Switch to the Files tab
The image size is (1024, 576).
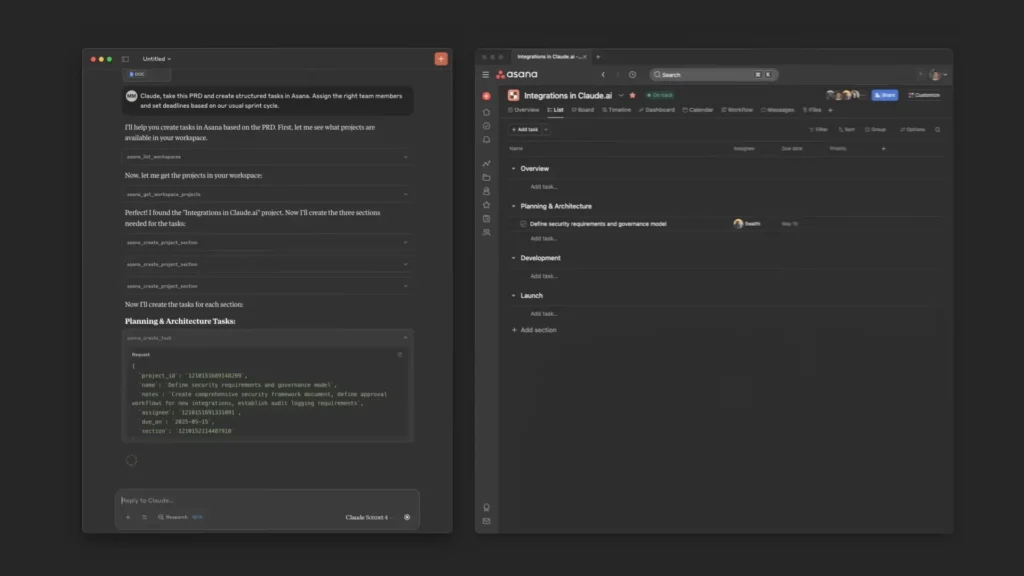coord(812,110)
